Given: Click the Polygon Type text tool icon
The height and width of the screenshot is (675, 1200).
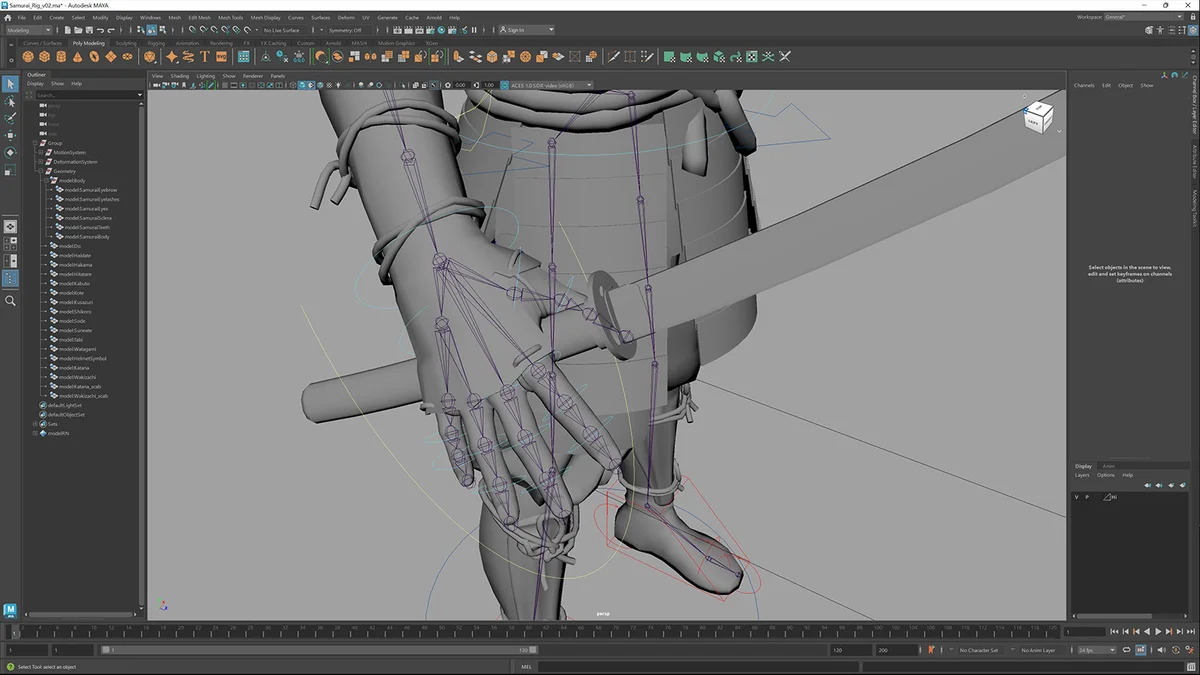Looking at the screenshot, I should 205,57.
